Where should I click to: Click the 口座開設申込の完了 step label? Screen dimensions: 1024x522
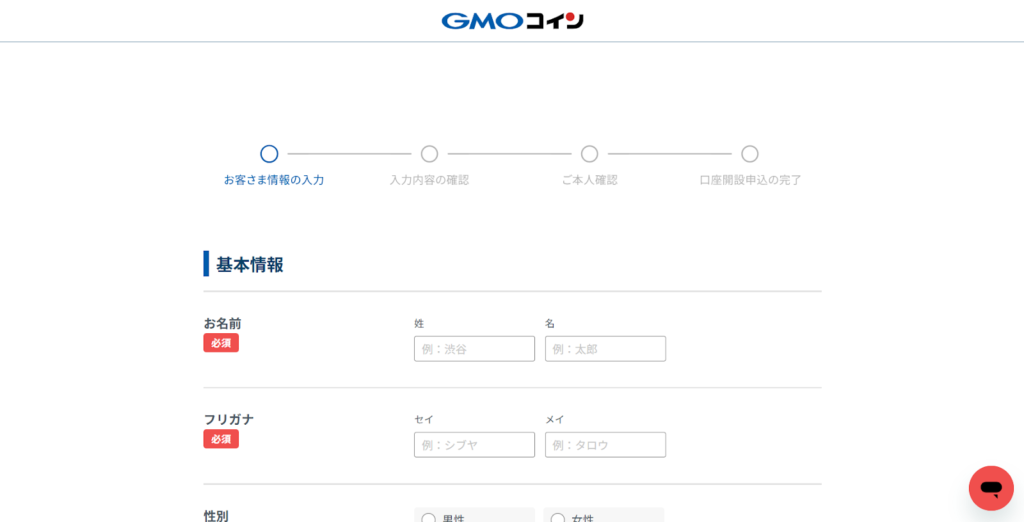[x=750, y=180]
